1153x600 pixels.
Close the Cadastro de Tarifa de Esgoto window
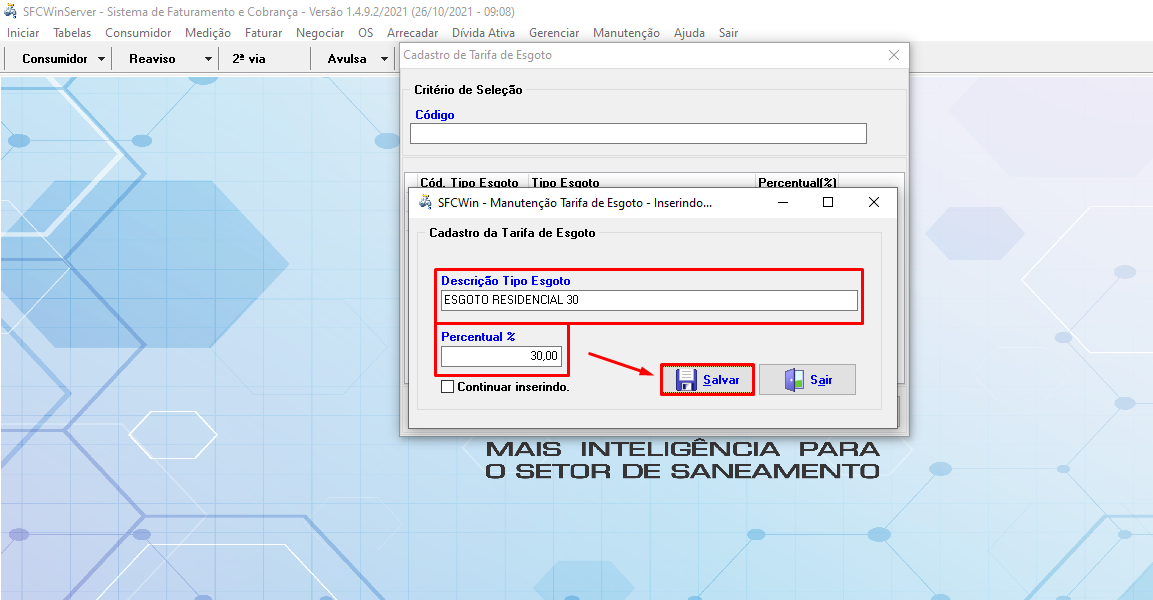point(893,56)
